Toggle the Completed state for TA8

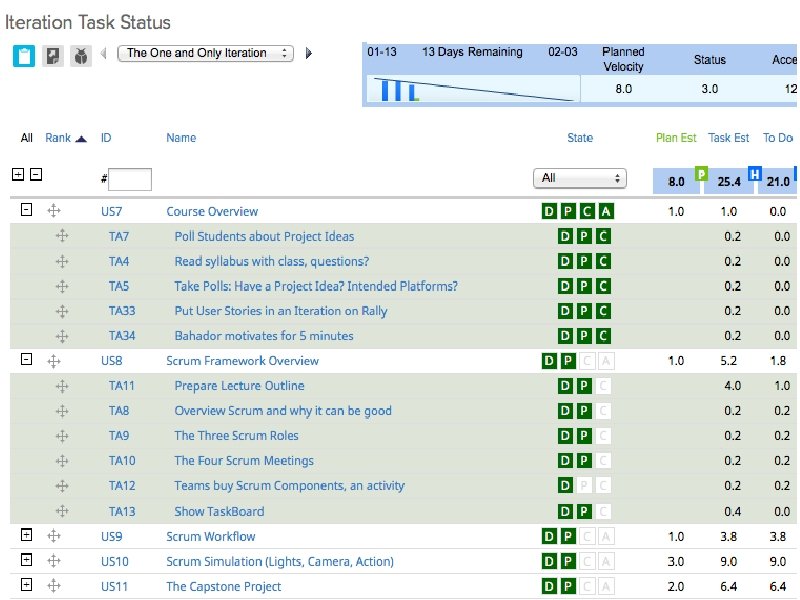604,411
